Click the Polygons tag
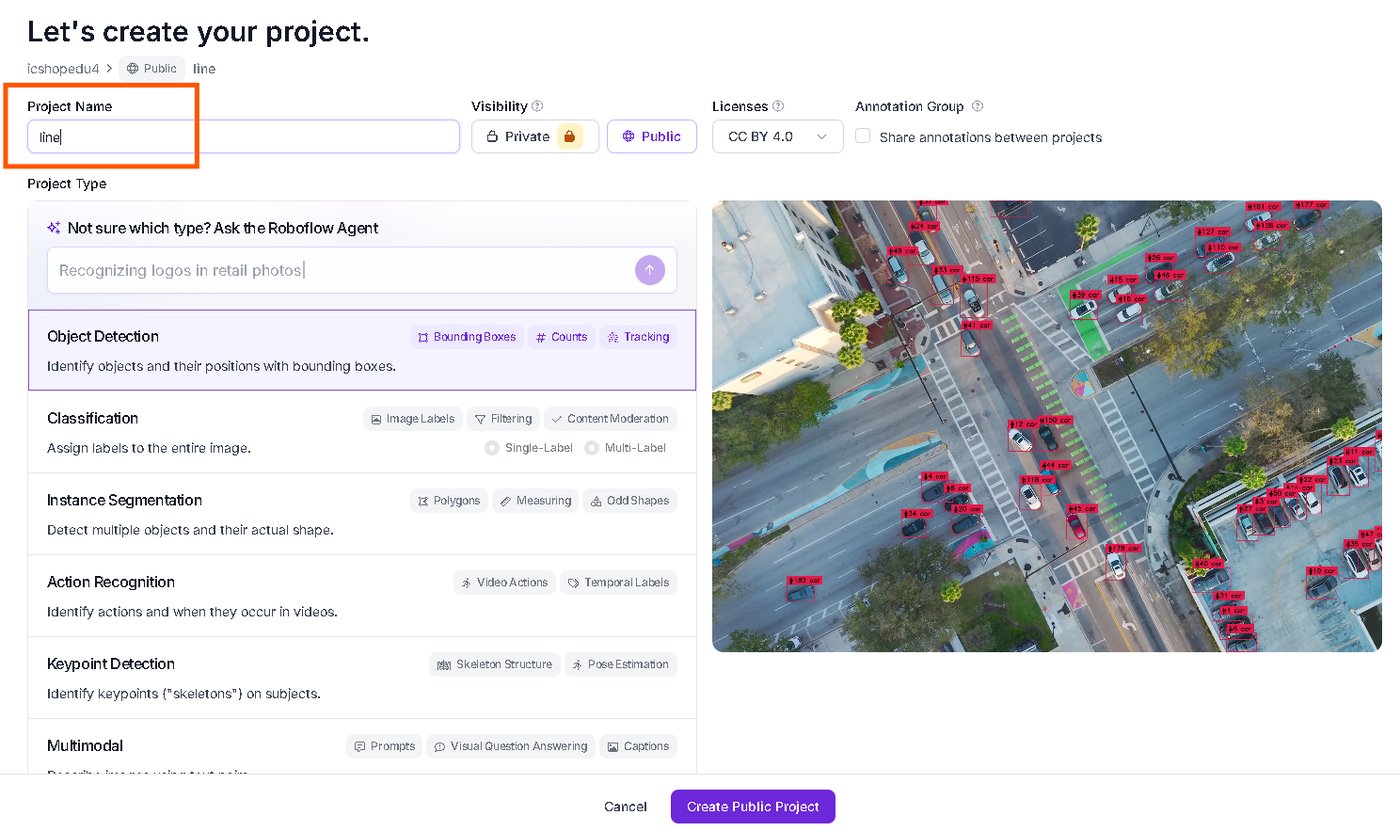 pyautogui.click(x=449, y=501)
